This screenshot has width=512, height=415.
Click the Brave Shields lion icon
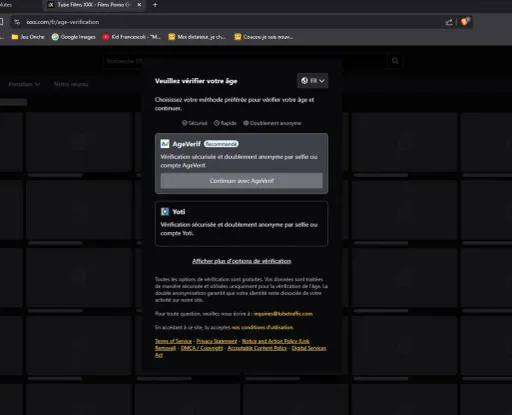(465, 22)
